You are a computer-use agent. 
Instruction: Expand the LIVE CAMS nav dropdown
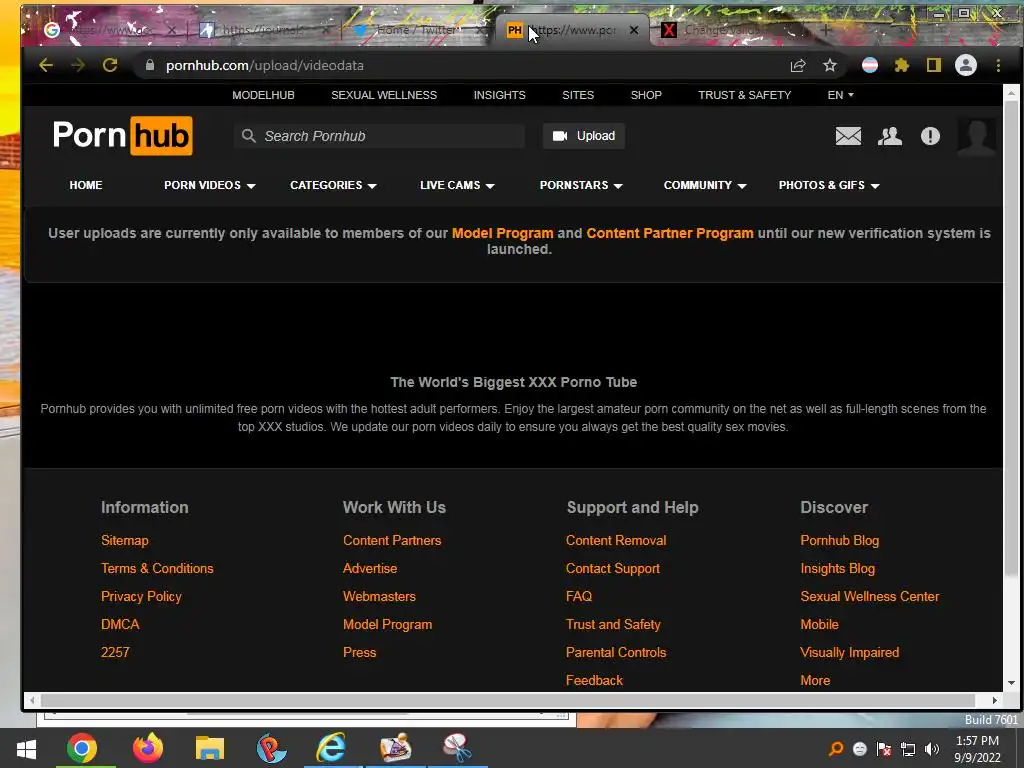click(x=457, y=185)
